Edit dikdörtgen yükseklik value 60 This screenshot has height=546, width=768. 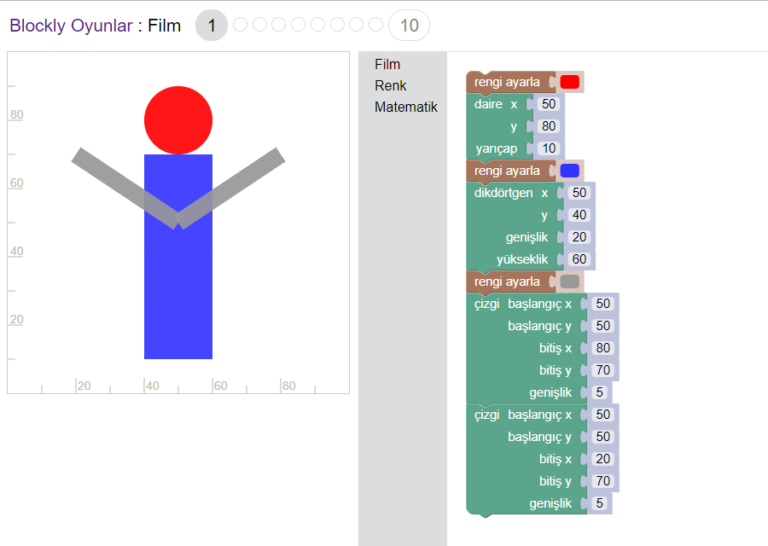tap(579, 260)
